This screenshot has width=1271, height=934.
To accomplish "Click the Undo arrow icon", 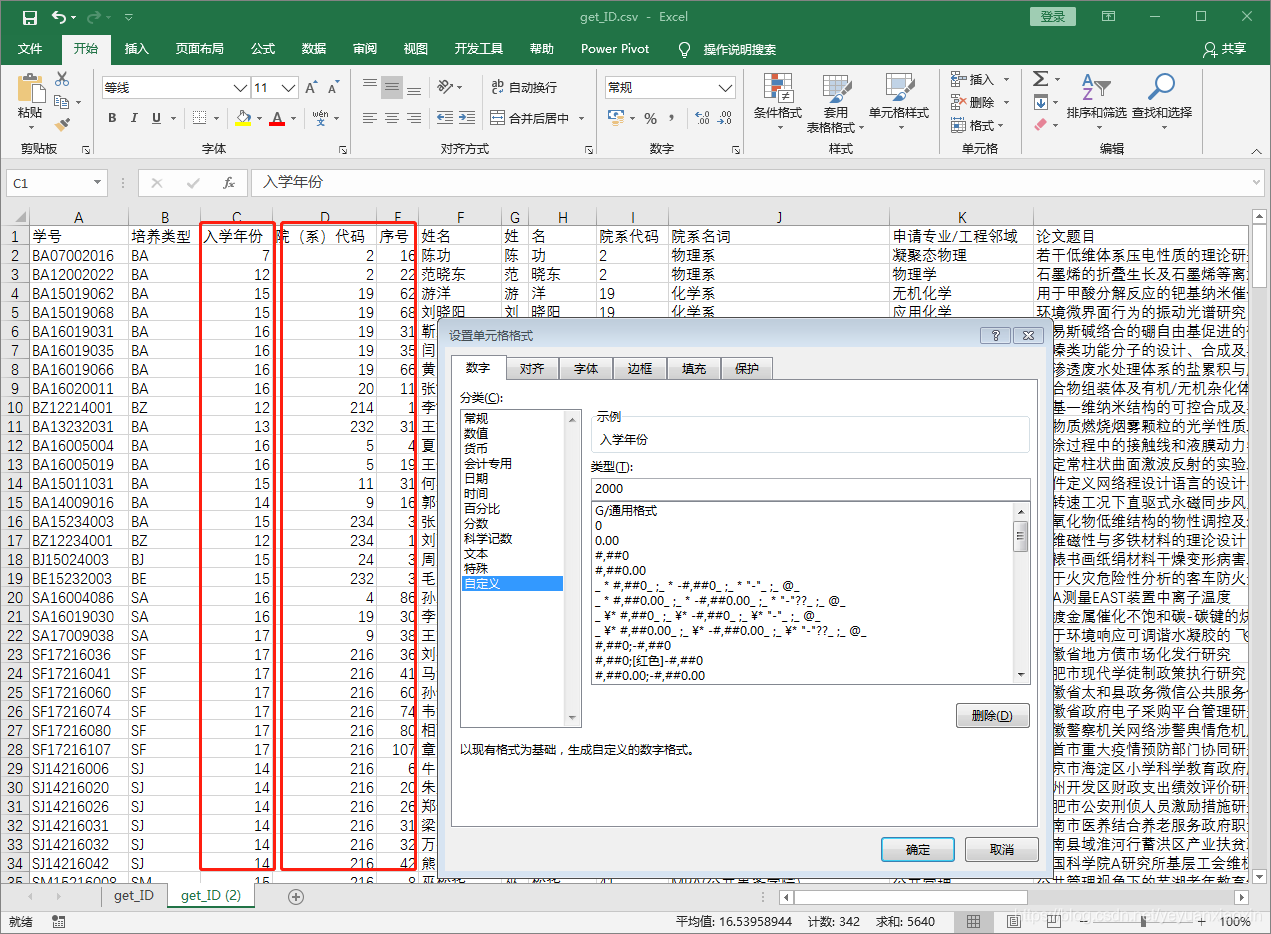I will coord(59,17).
